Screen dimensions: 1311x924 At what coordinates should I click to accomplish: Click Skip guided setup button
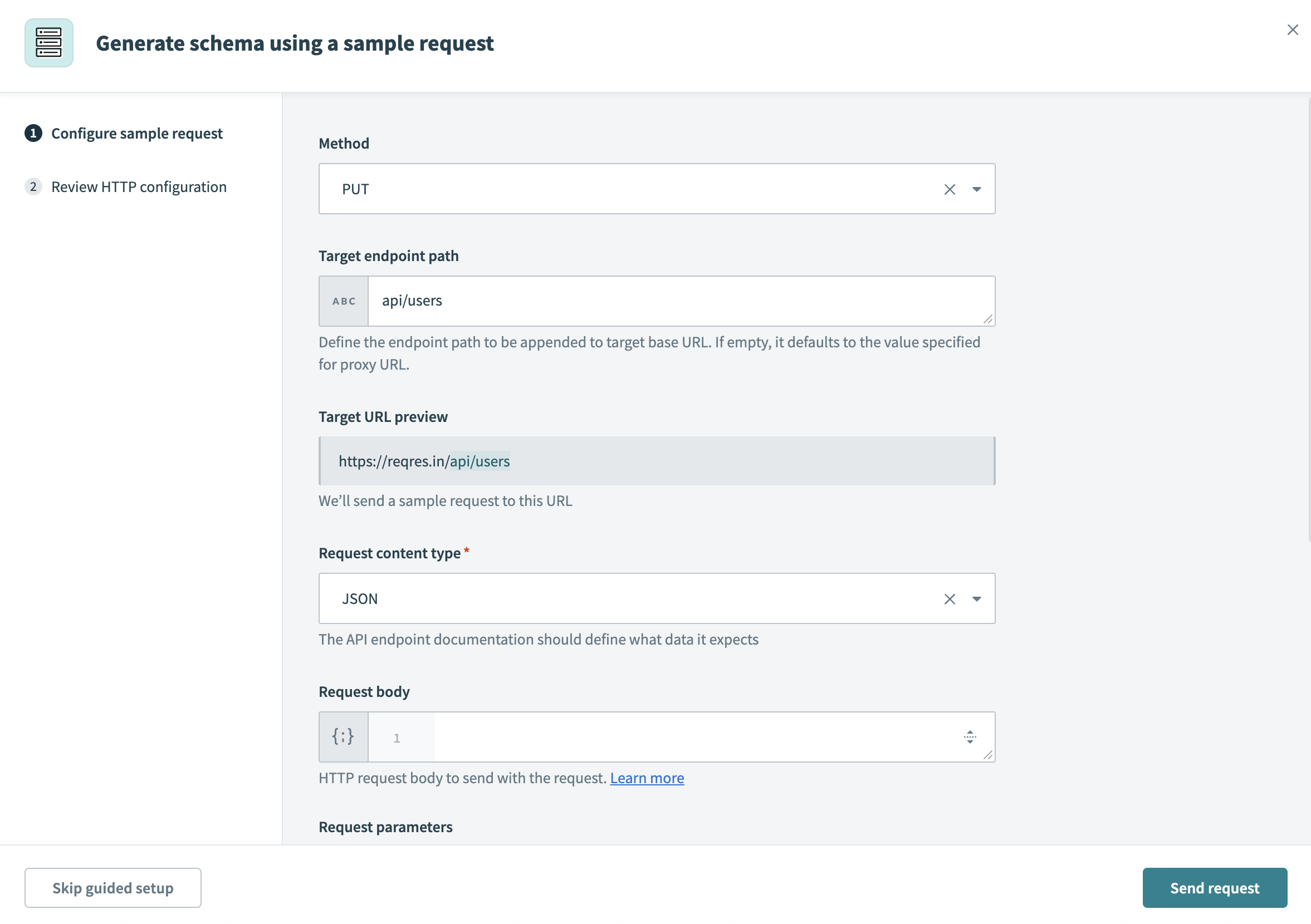(112, 887)
